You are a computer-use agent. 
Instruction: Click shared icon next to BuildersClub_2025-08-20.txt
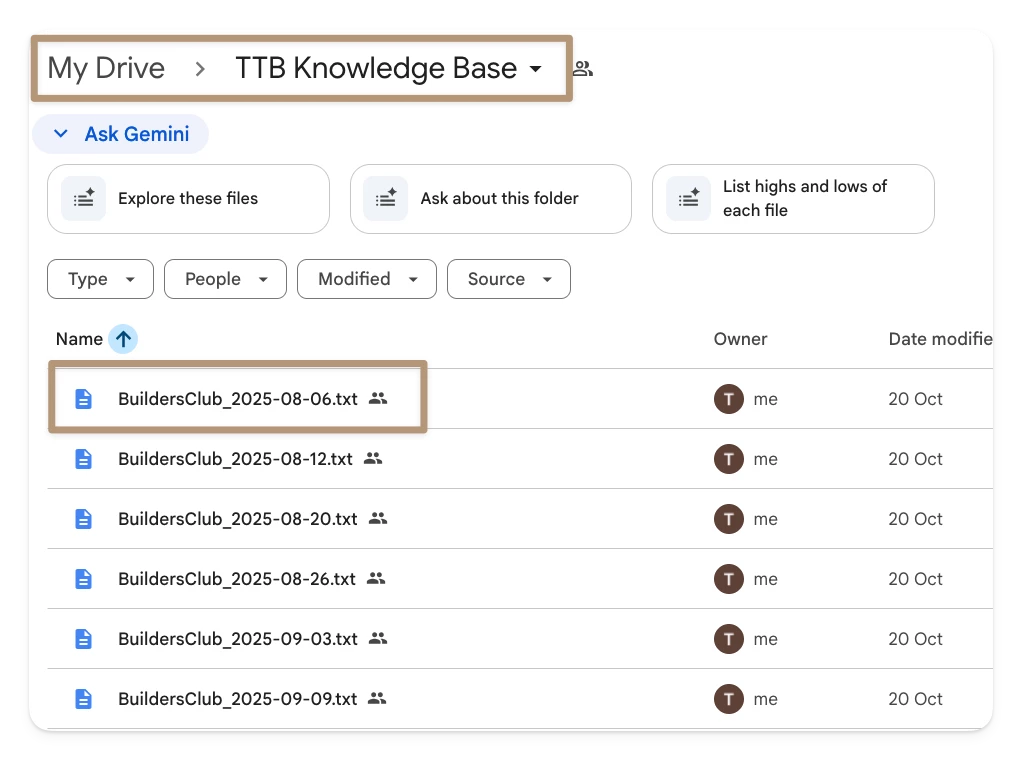pos(378,518)
